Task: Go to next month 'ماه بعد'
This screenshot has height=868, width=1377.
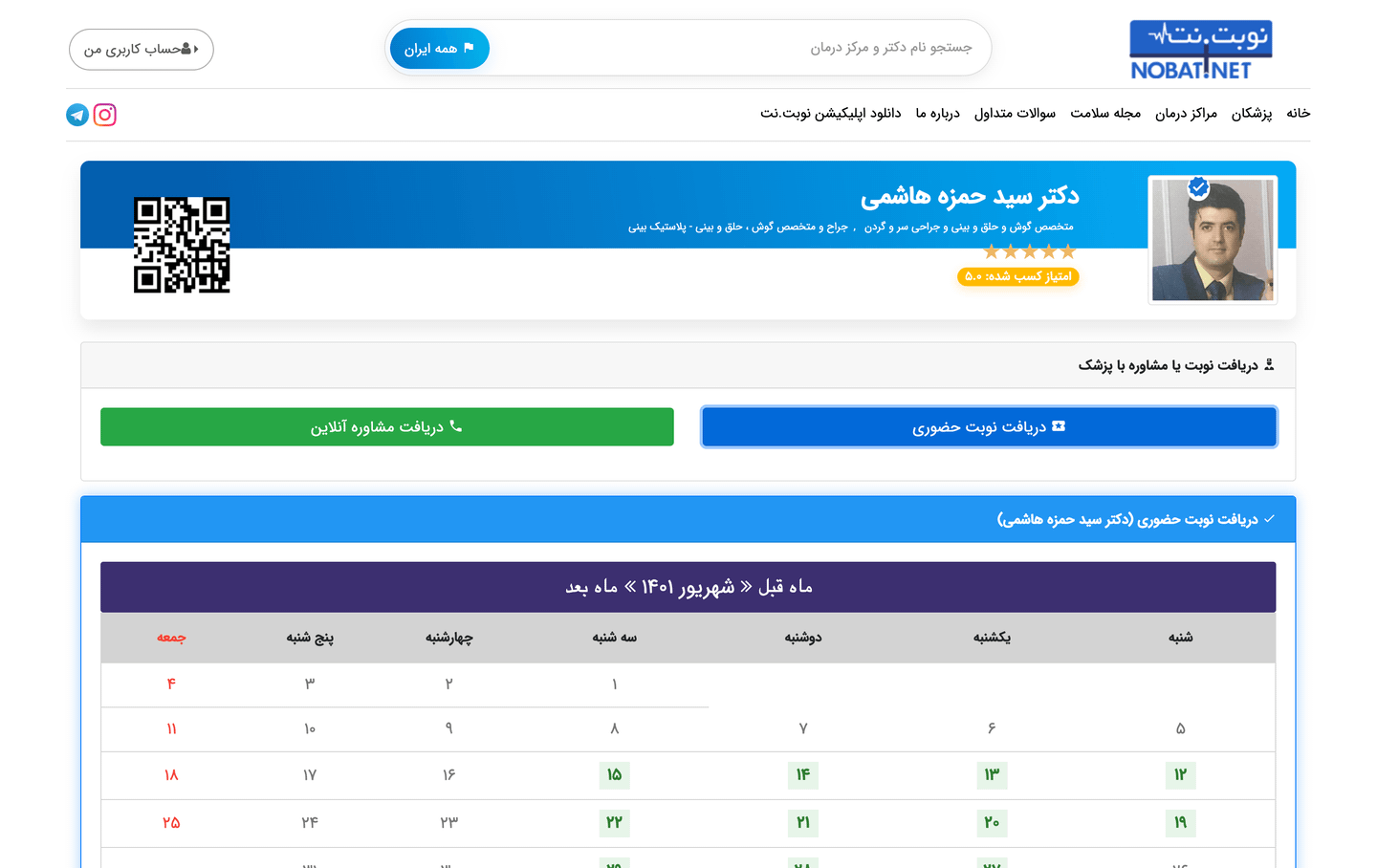Action: coord(591,587)
